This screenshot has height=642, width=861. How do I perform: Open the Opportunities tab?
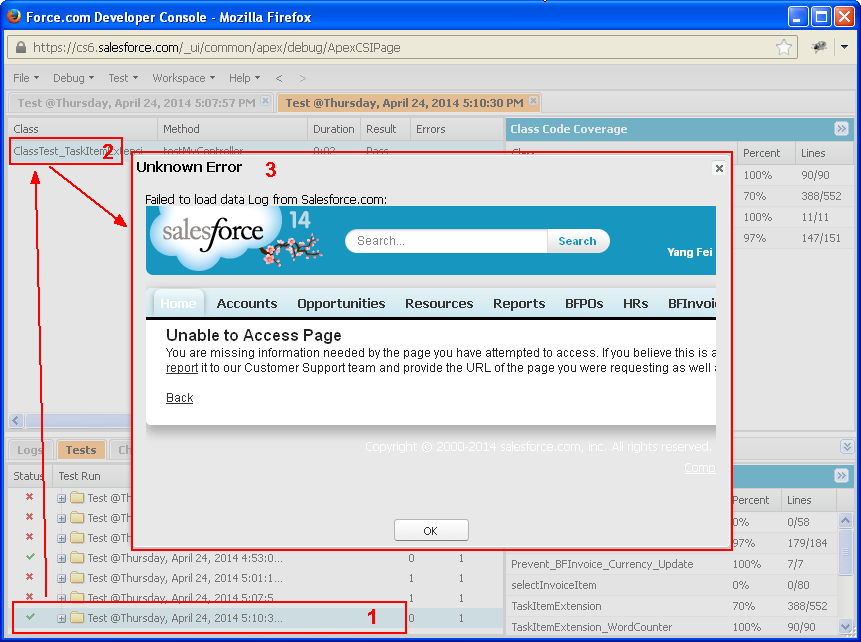pos(341,303)
